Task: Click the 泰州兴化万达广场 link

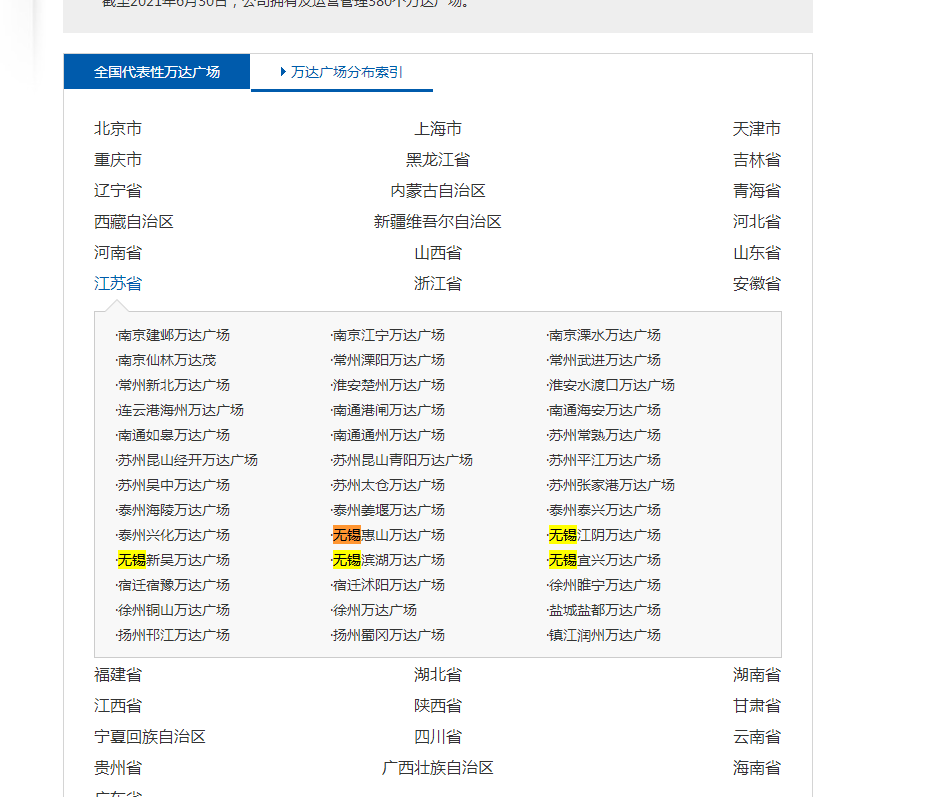Action: [173, 535]
